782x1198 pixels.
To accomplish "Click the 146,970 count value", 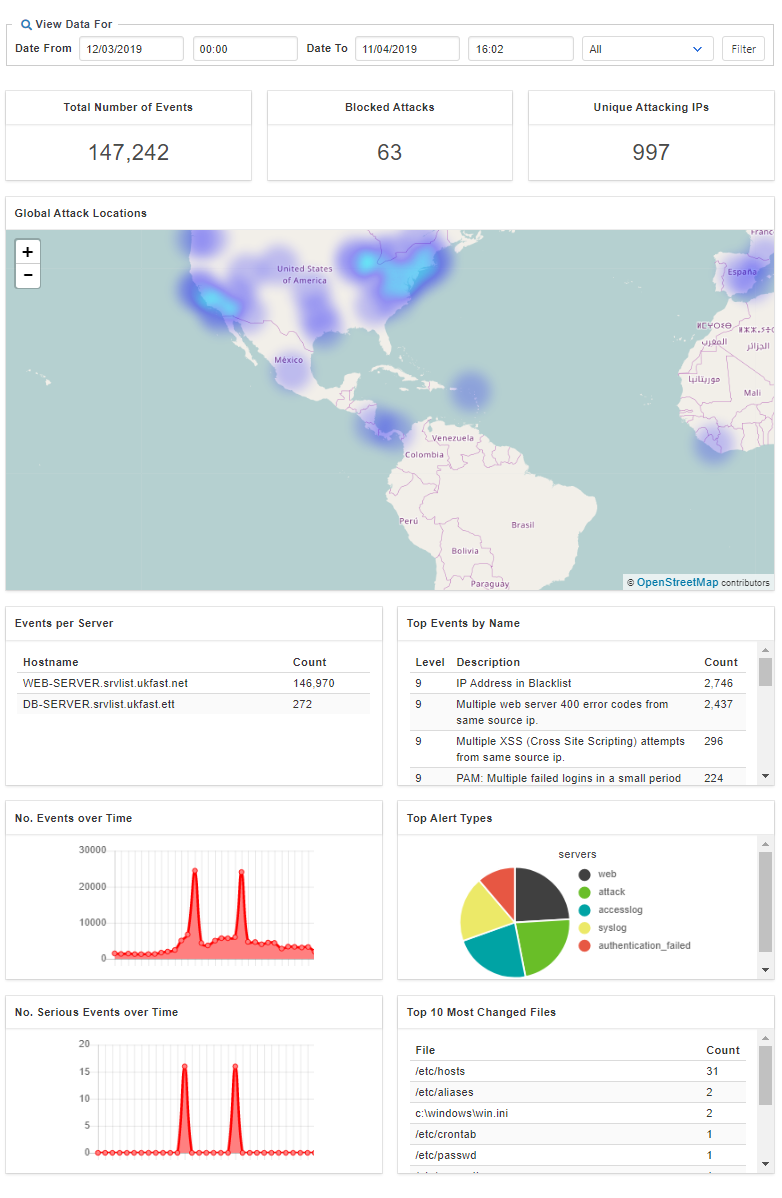I will 313,683.
